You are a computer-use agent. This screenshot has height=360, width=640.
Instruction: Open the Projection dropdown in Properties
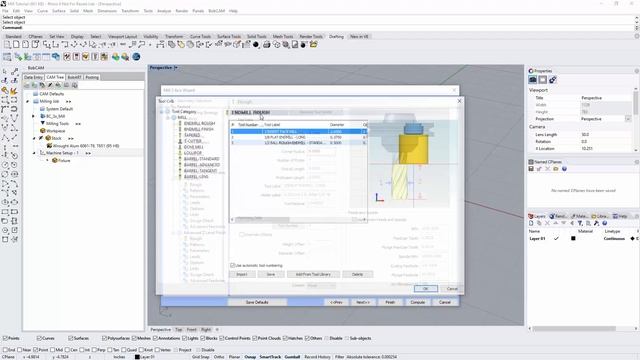(628, 119)
